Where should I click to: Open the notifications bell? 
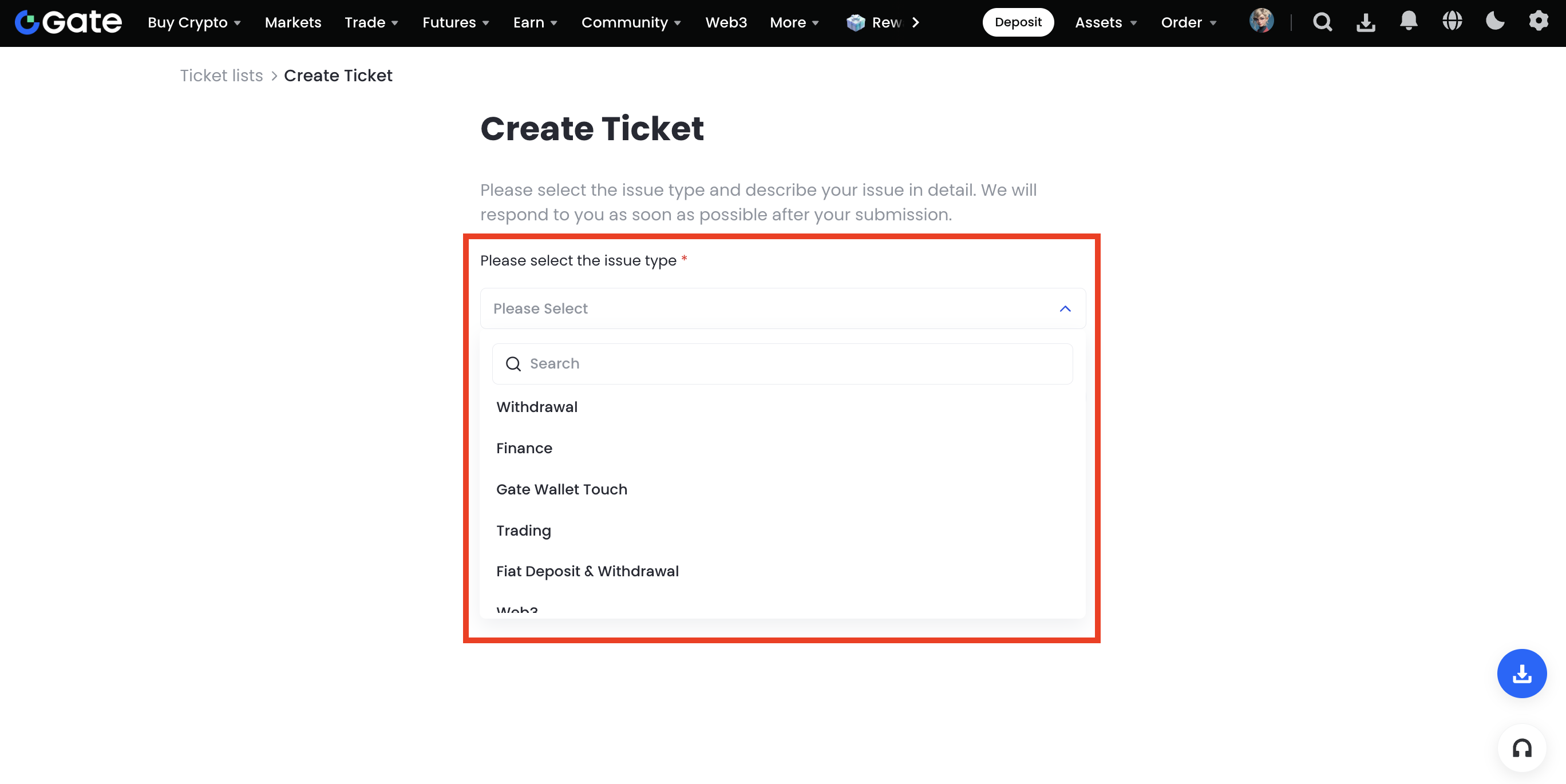click(1409, 21)
